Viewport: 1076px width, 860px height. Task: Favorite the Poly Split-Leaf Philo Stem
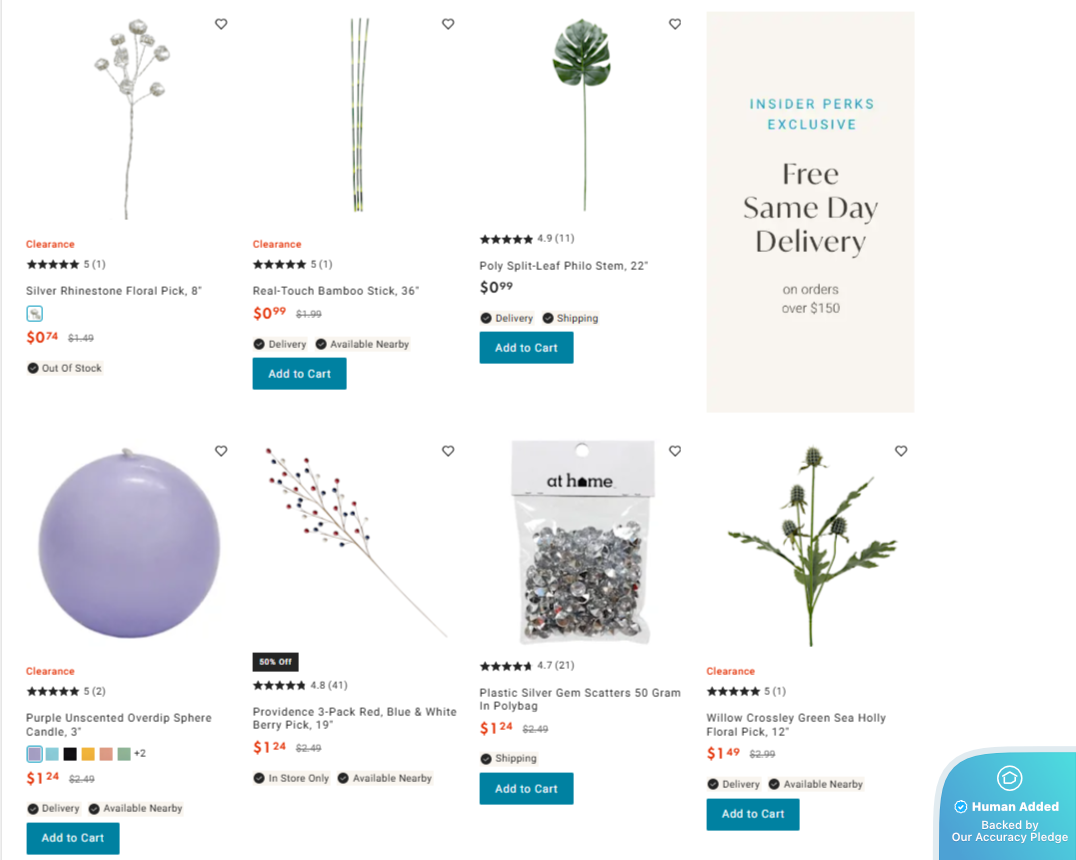click(675, 23)
